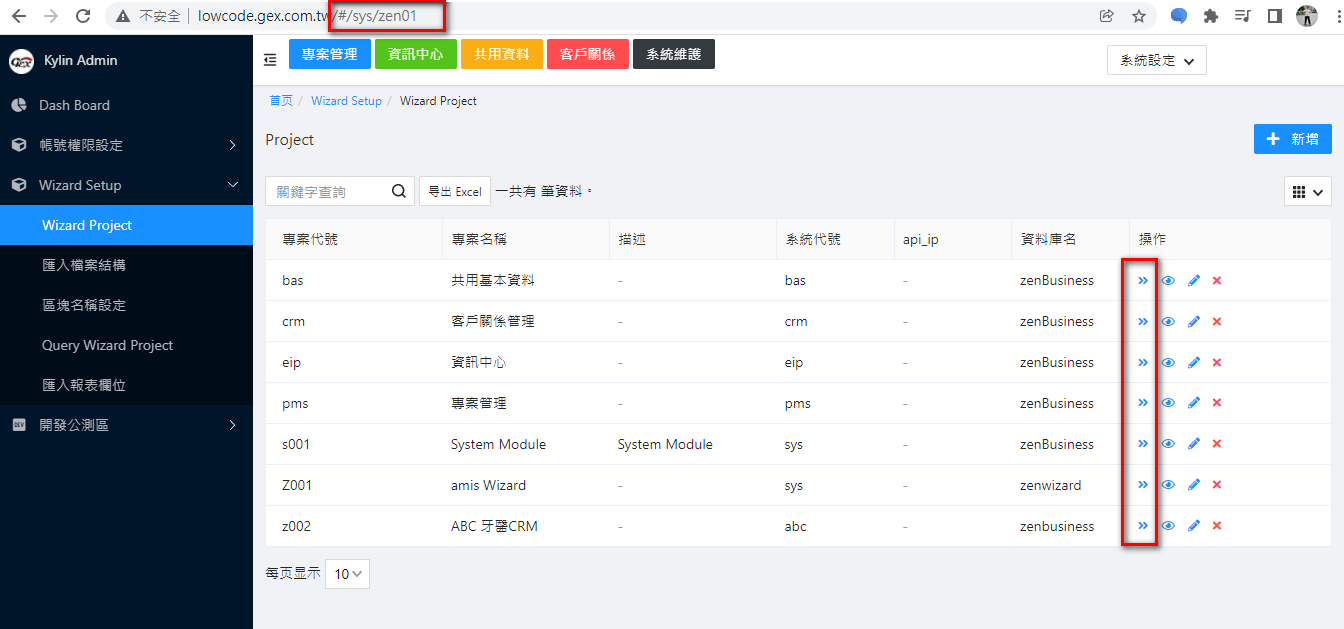The width and height of the screenshot is (1344, 629).
Task: Delete the s001 System Module row
Action: click(1217, 444)
